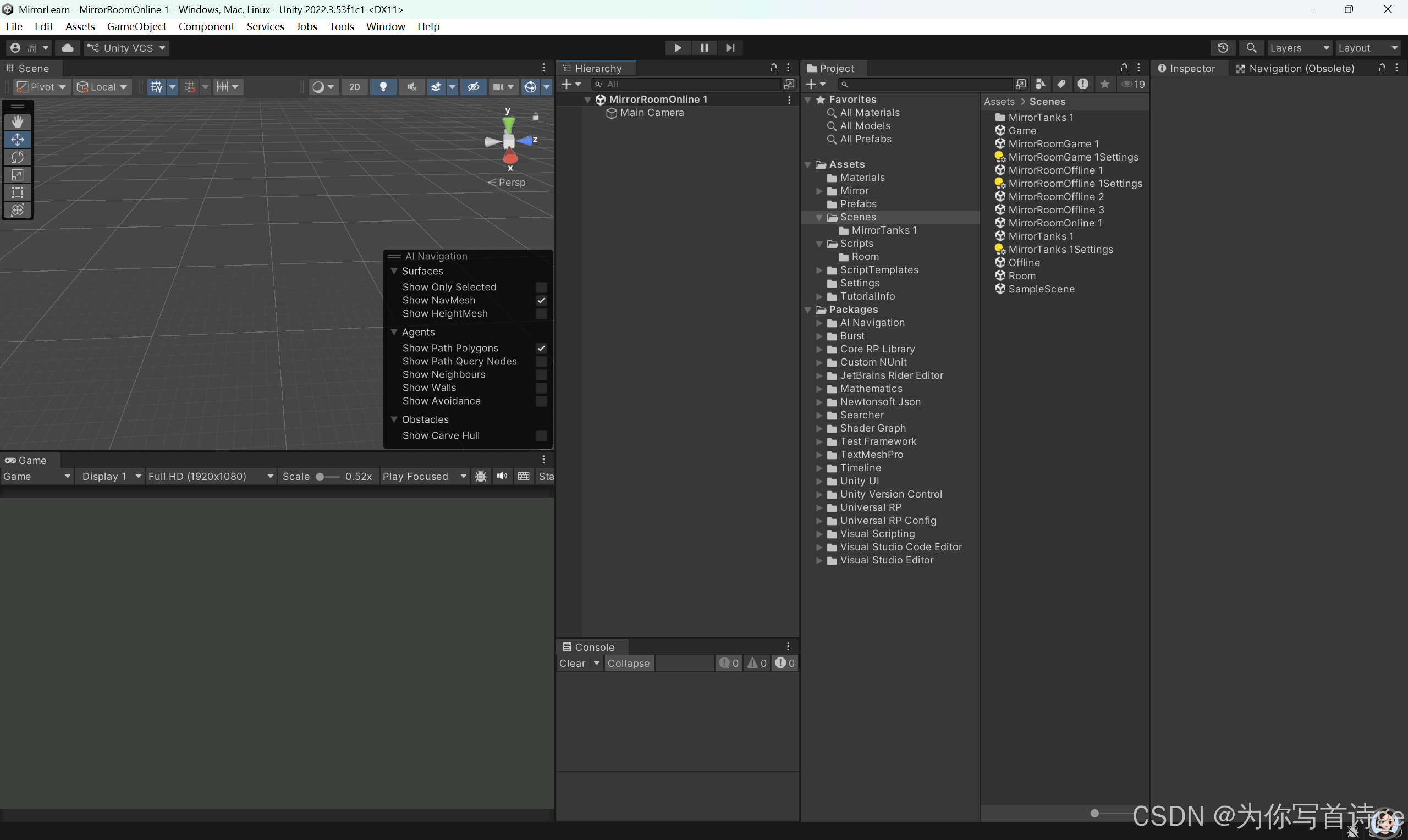Image resolution: width=1408 pixels, height=840 pixels.
Task: Open the GameObject menu
Action: pyautogui.click(x=136, y=26)
